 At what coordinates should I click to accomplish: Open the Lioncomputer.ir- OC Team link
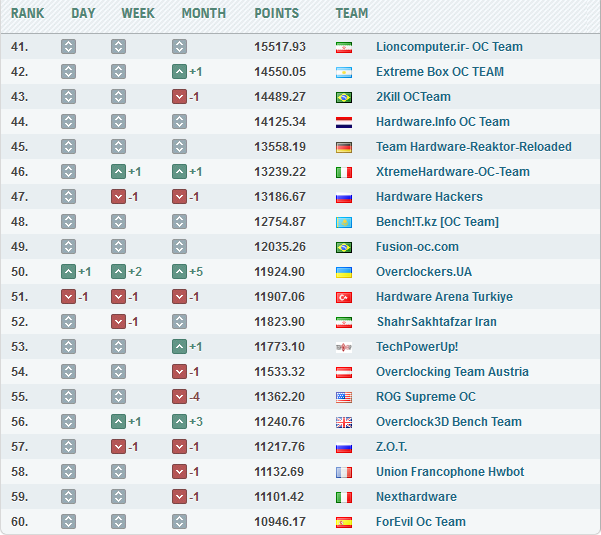449,47
